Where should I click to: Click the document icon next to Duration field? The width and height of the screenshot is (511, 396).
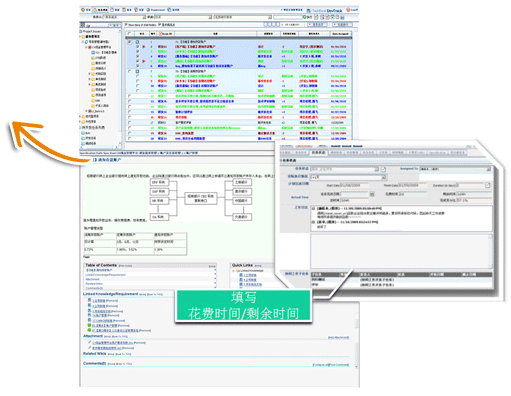(x=487, y=185)
